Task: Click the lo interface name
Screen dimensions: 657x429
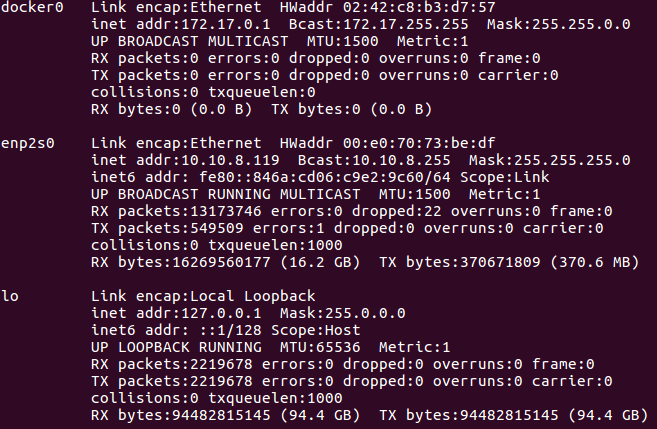Action: 10,296
